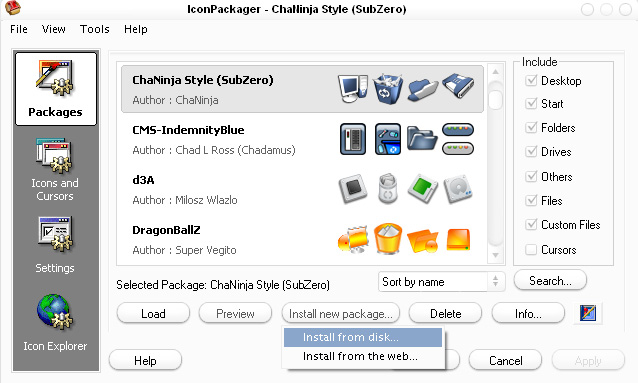
Task: Expand the Install new package menu button
Action: click(341, 313)
